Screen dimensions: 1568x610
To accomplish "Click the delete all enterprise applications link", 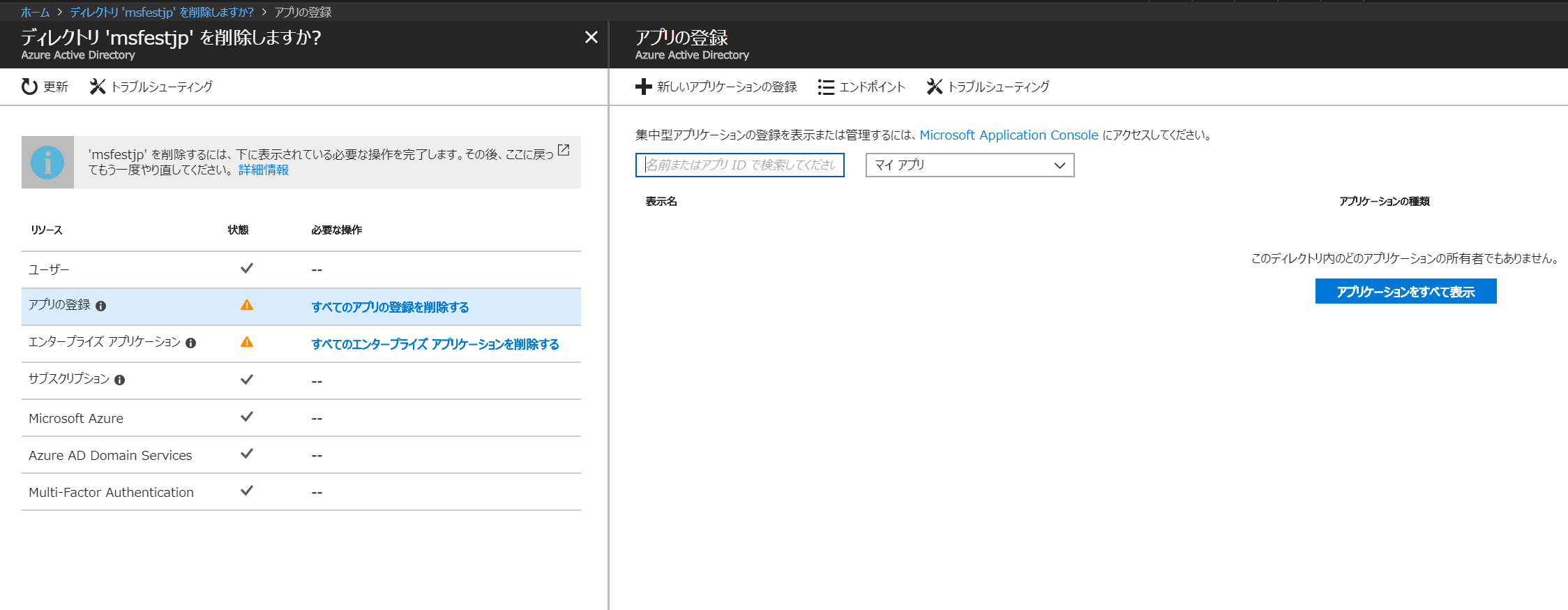I will pos(435,344).
